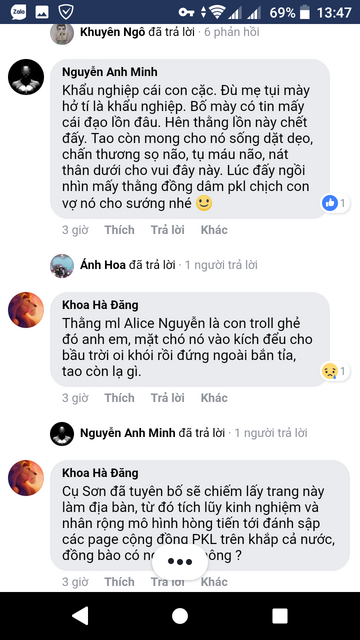
Task: Tap the shield icon in status bar
Action: point(65,12)
